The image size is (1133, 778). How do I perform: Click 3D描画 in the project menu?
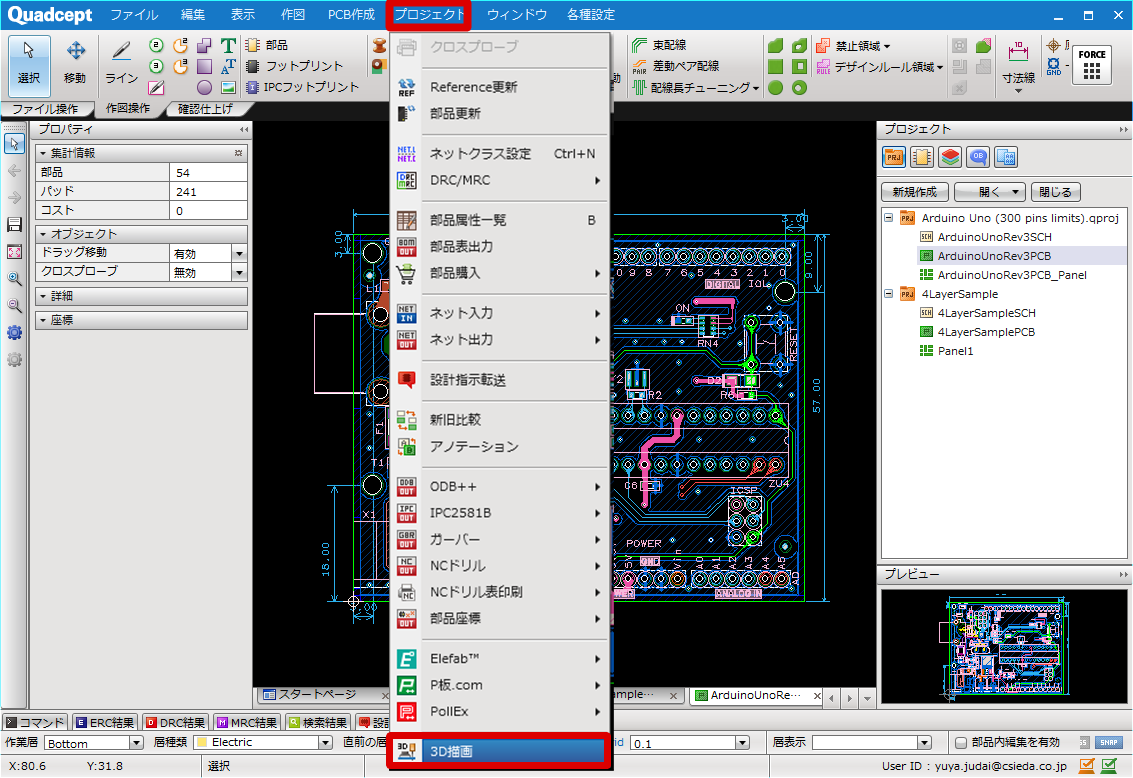[x=498, y=751]
